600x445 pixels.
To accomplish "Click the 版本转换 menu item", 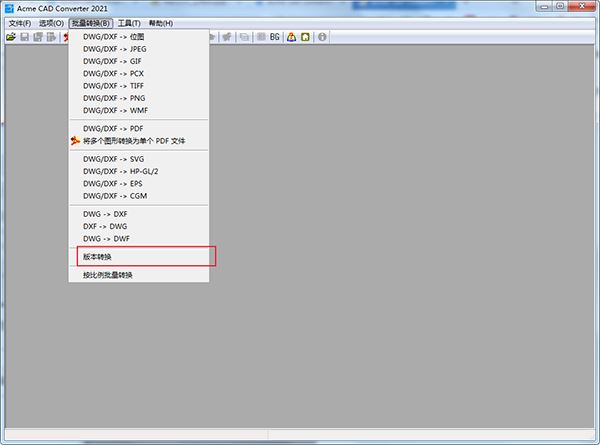I will point(139,257).
